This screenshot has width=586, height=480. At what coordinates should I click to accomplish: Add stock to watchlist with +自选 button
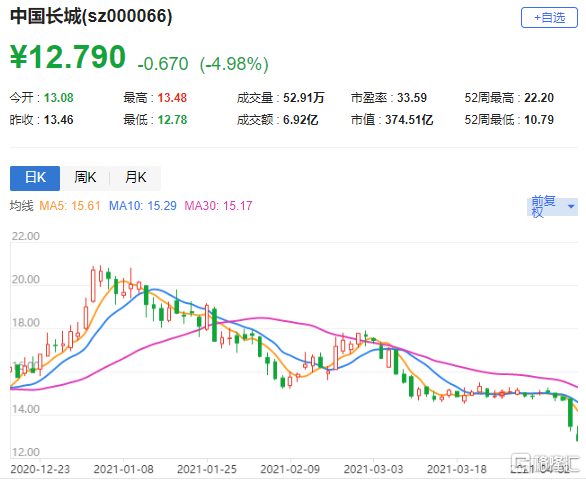[549, 18]
